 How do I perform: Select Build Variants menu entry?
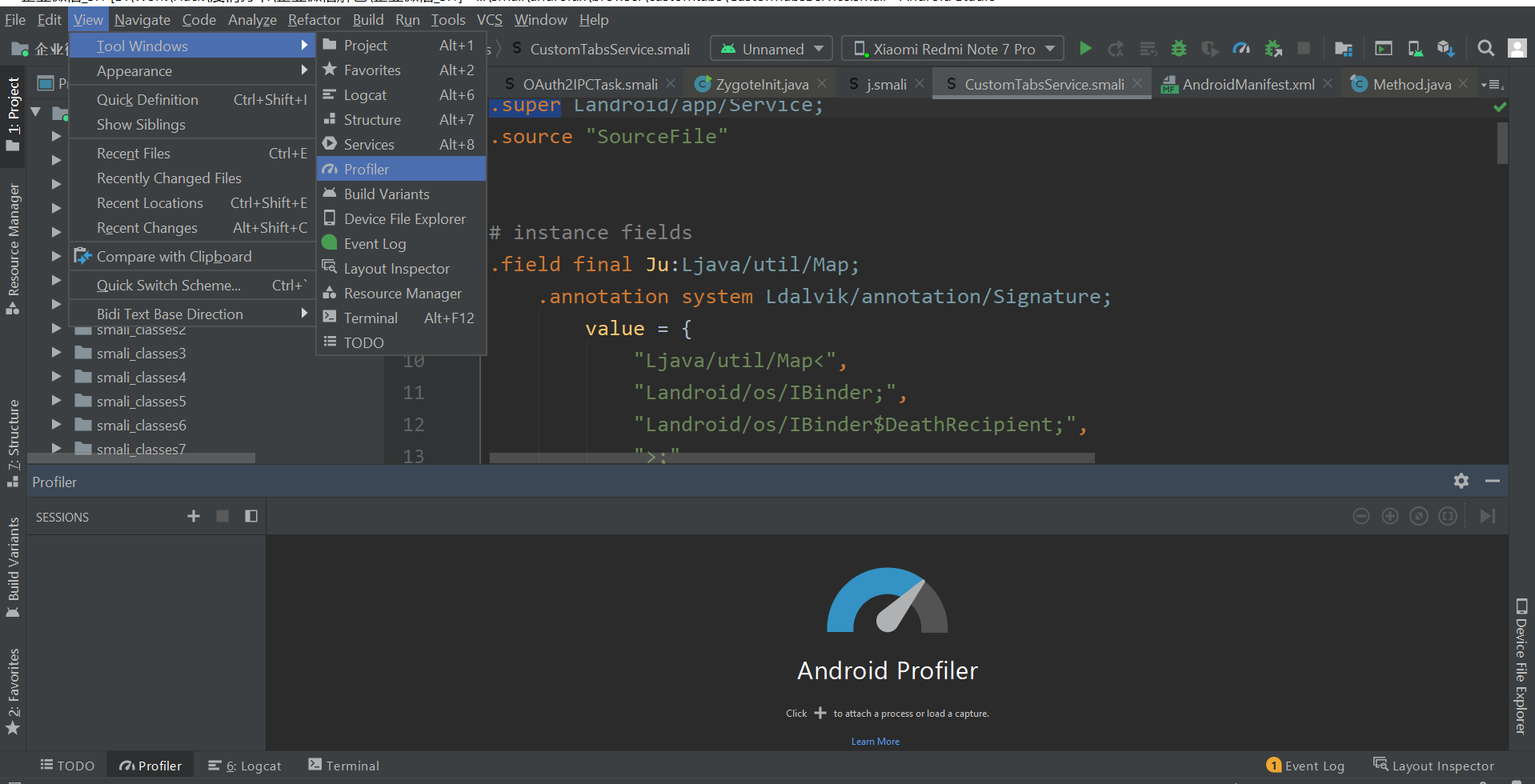[x=401, y=194]
